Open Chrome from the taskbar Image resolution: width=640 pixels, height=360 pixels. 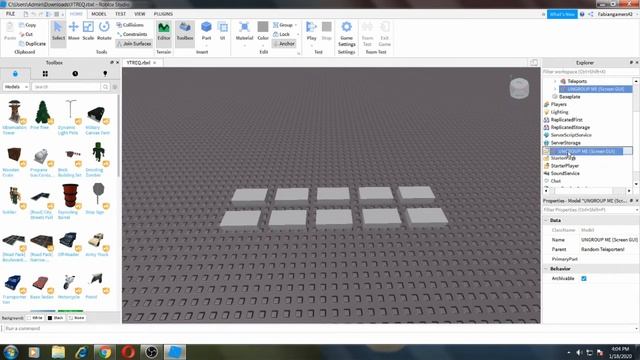point(104,352)
